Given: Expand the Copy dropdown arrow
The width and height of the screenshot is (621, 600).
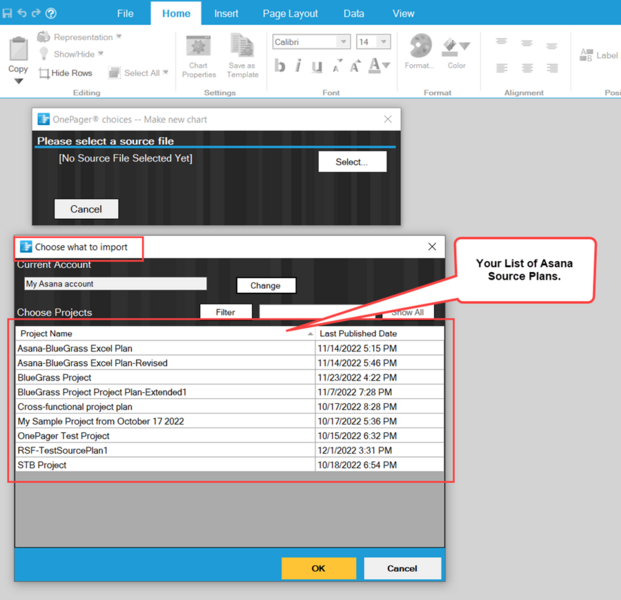Looking at the screenshot, I should pyautogui.click(x=18, y=81).
